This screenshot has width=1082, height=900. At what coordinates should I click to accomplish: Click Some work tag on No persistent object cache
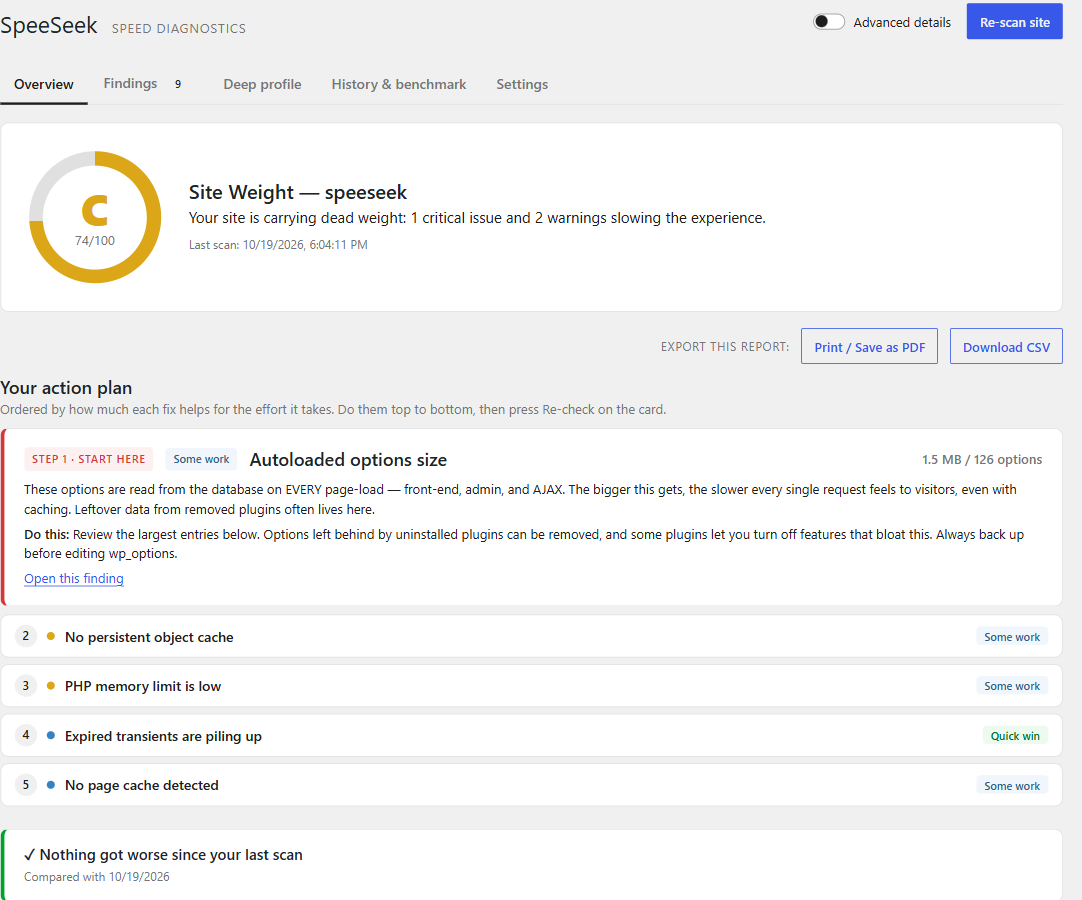pos(1012,636)
